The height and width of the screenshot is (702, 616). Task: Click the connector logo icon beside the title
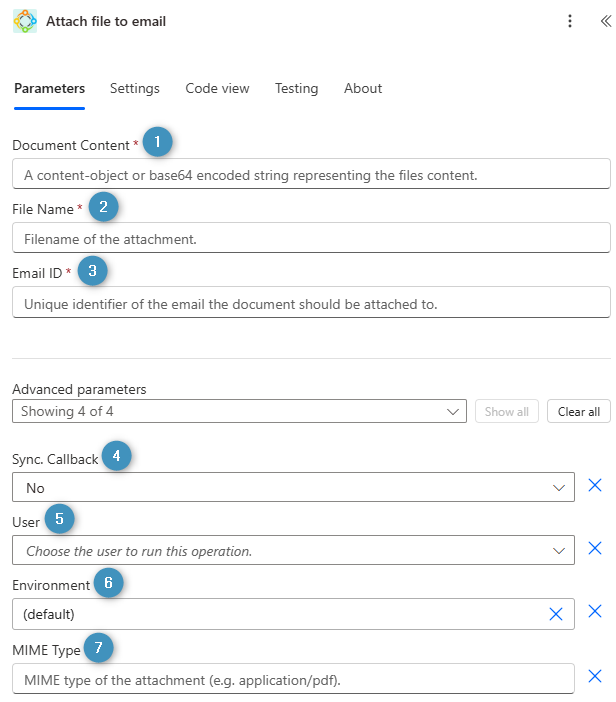(x=25, y=21)
